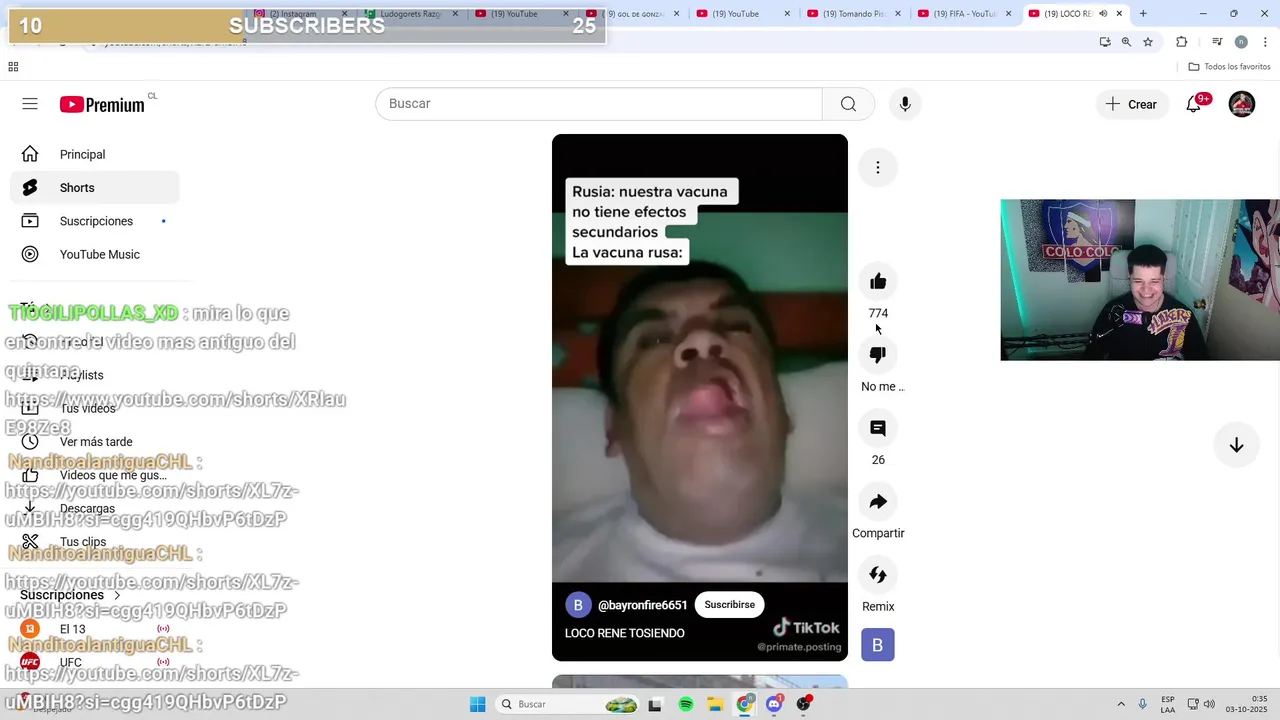Select Shorts in the sidebar
1280x720 pixels.
[95, 188]
